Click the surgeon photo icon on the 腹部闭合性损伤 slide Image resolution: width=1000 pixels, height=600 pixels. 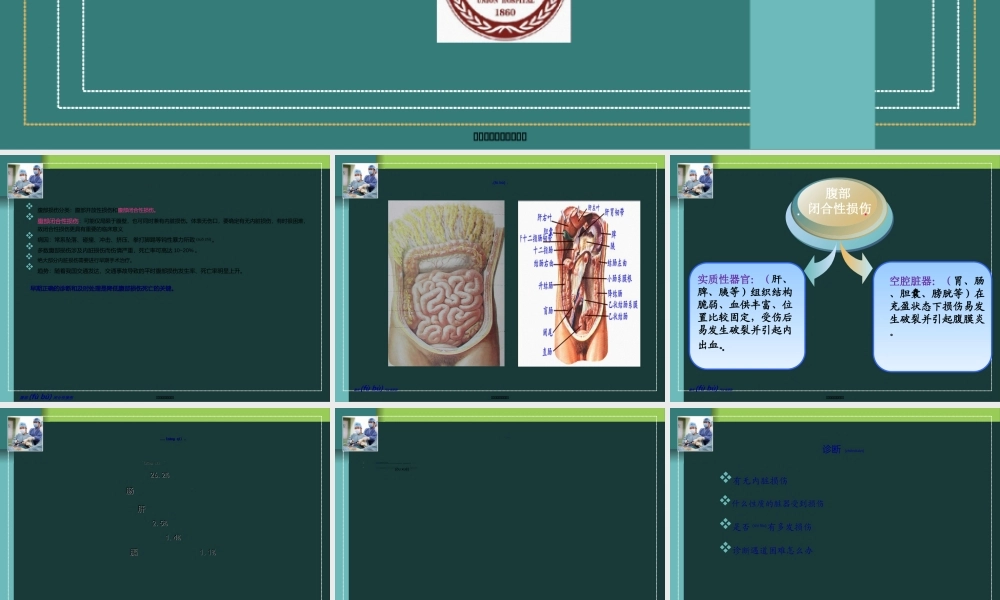click(x=694, y=181)
